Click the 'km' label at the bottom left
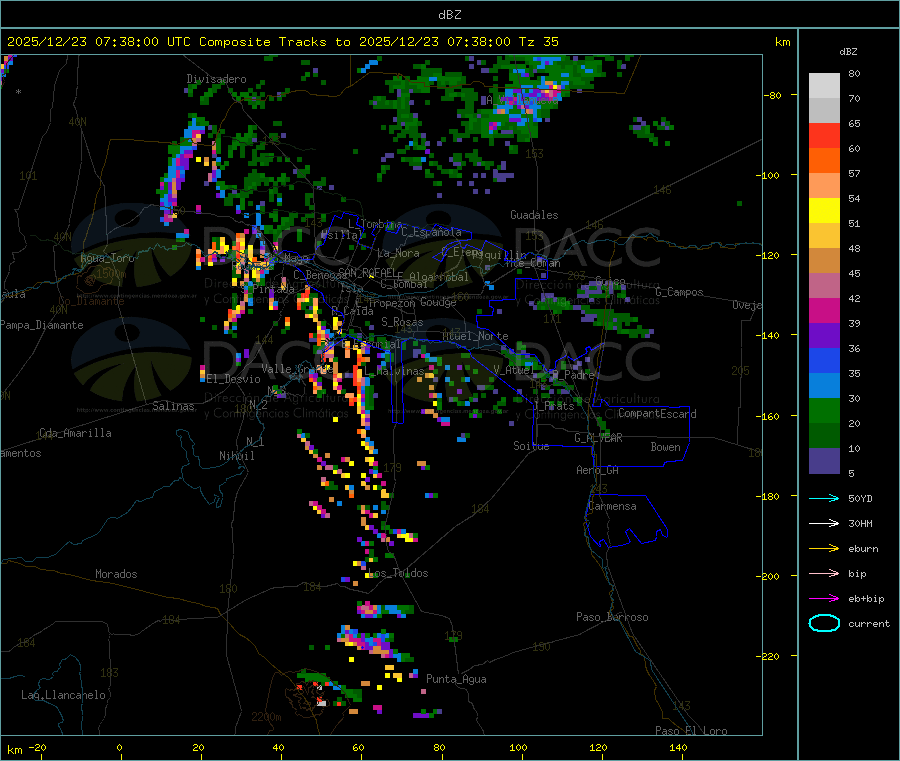The image size is (900, 761). click(x=14, y=750)
